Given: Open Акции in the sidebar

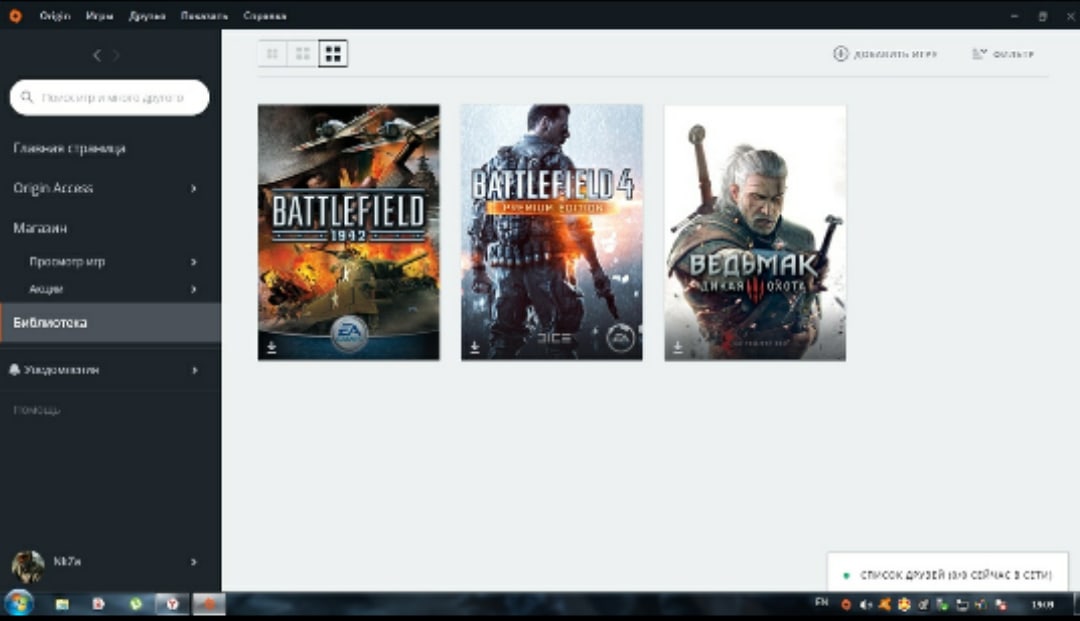Looking at the screenshot, I should 46,289.
